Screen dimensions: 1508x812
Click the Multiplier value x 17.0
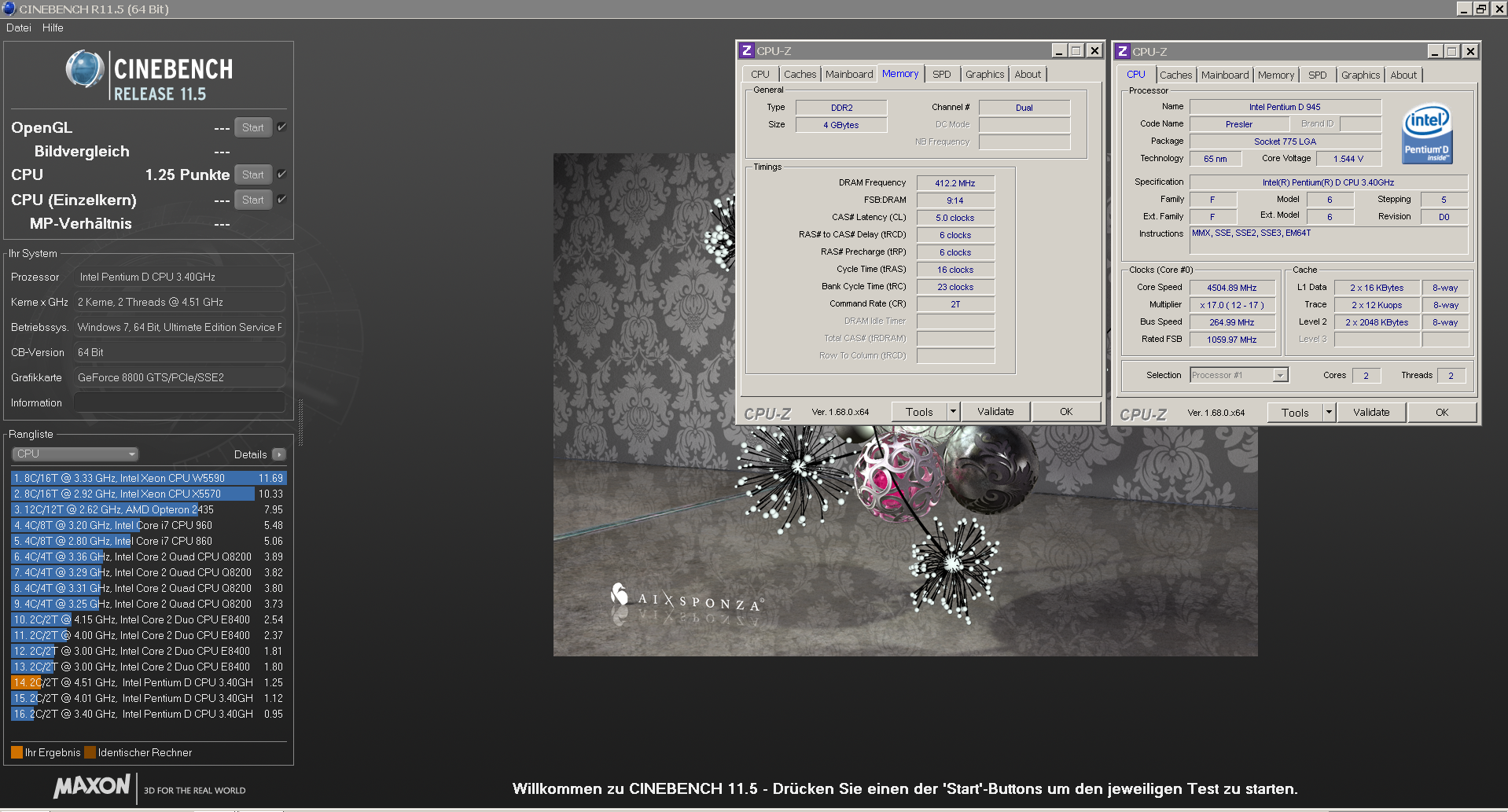(1232, 305)
